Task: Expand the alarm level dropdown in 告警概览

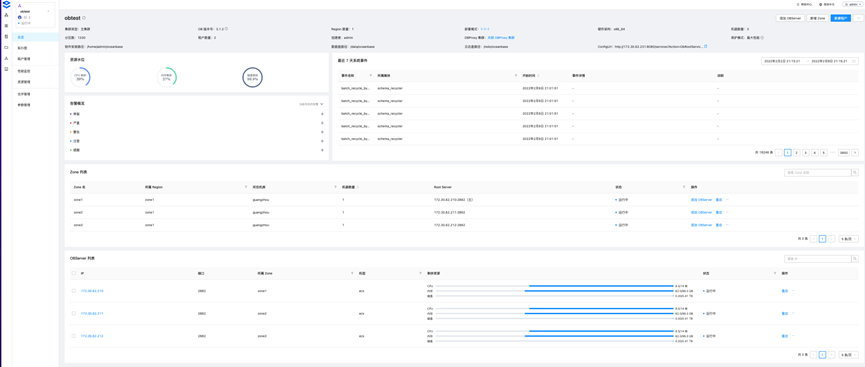Action: [x=311, y=103]
